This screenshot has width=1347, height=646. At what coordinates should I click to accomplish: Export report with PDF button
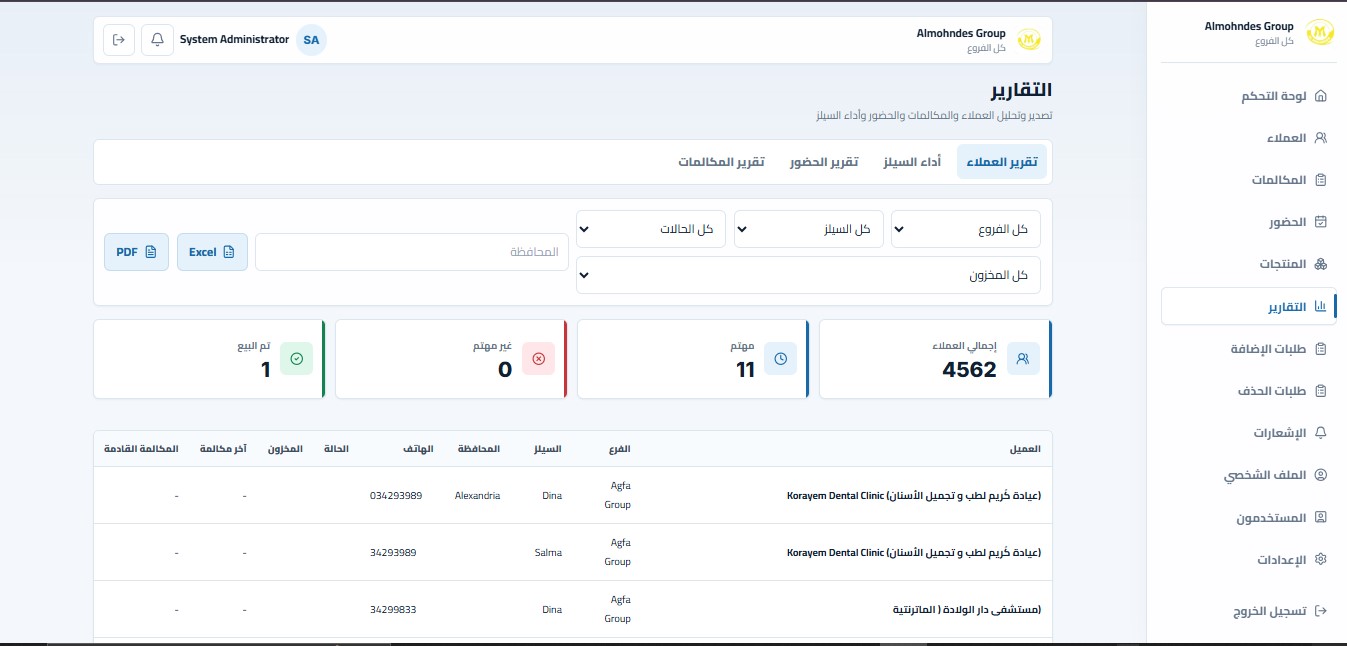point(136,252)
